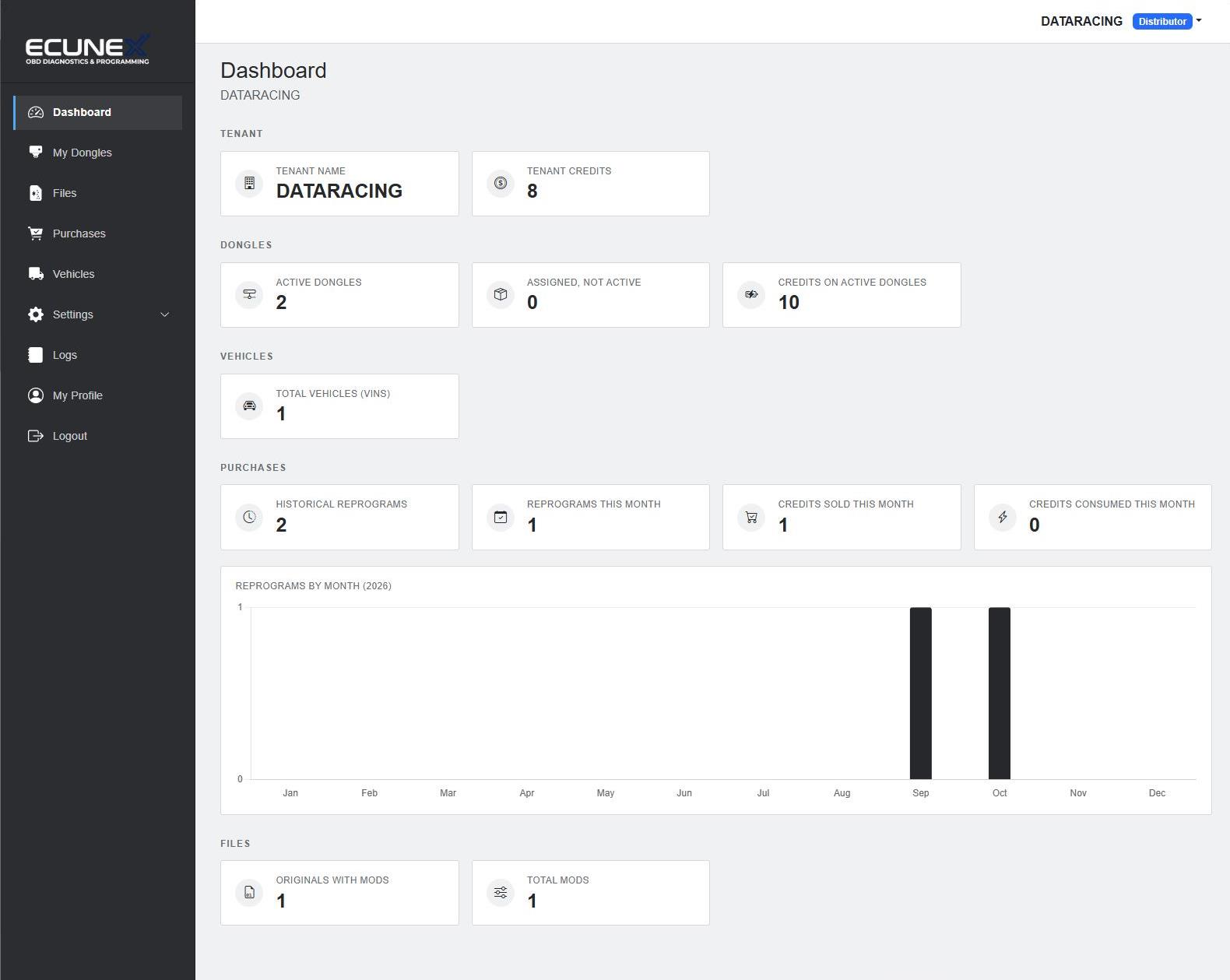Screen dimensions: 1230x980
Task: Click the building icon on Tenant Name card
Action: tap(249, 183)
